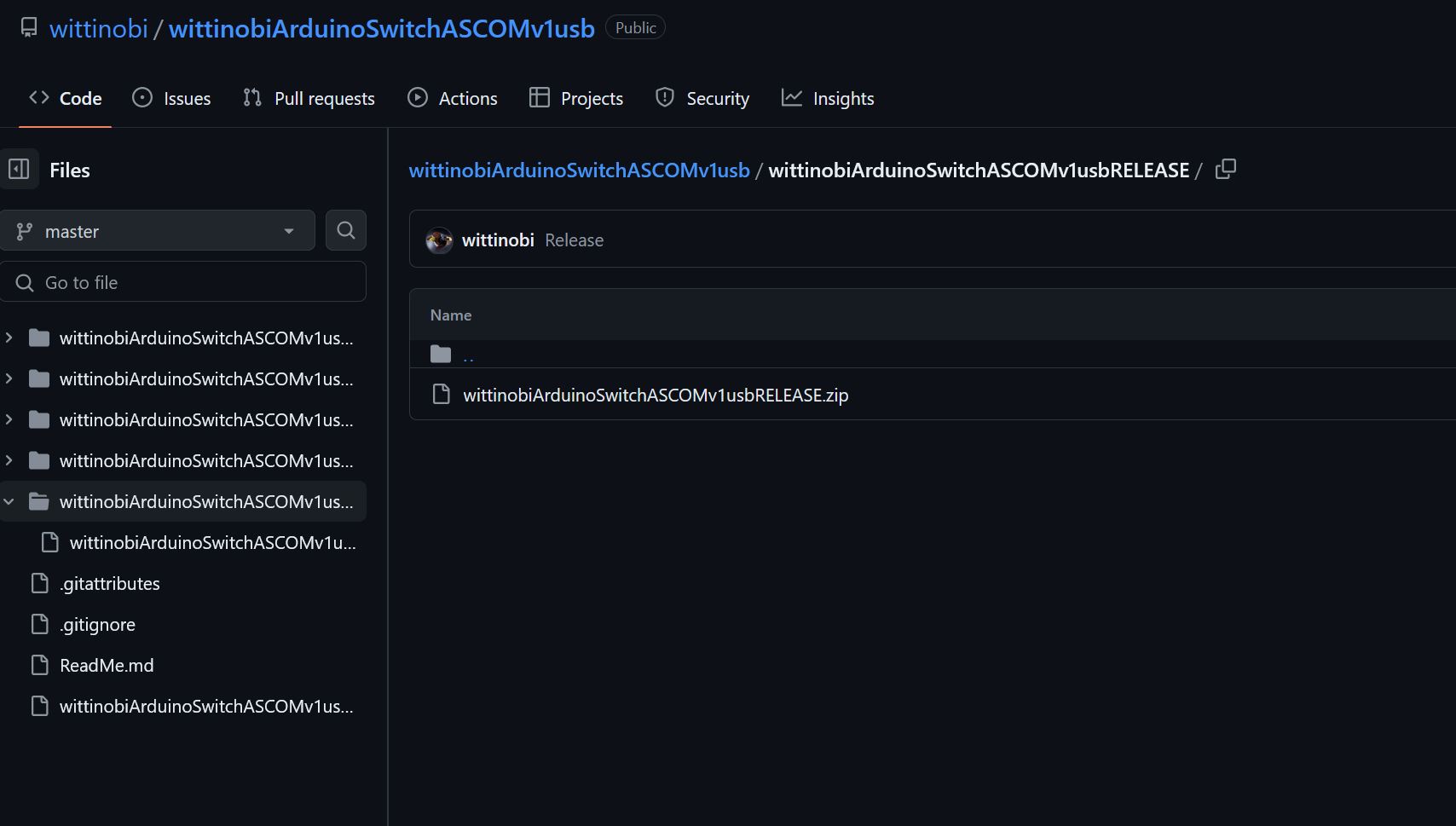
Task: Open the wittinobiArduinoSwitchASCOMv1usb repository title link
Action: pyautogui.click(x=382, y=28)
